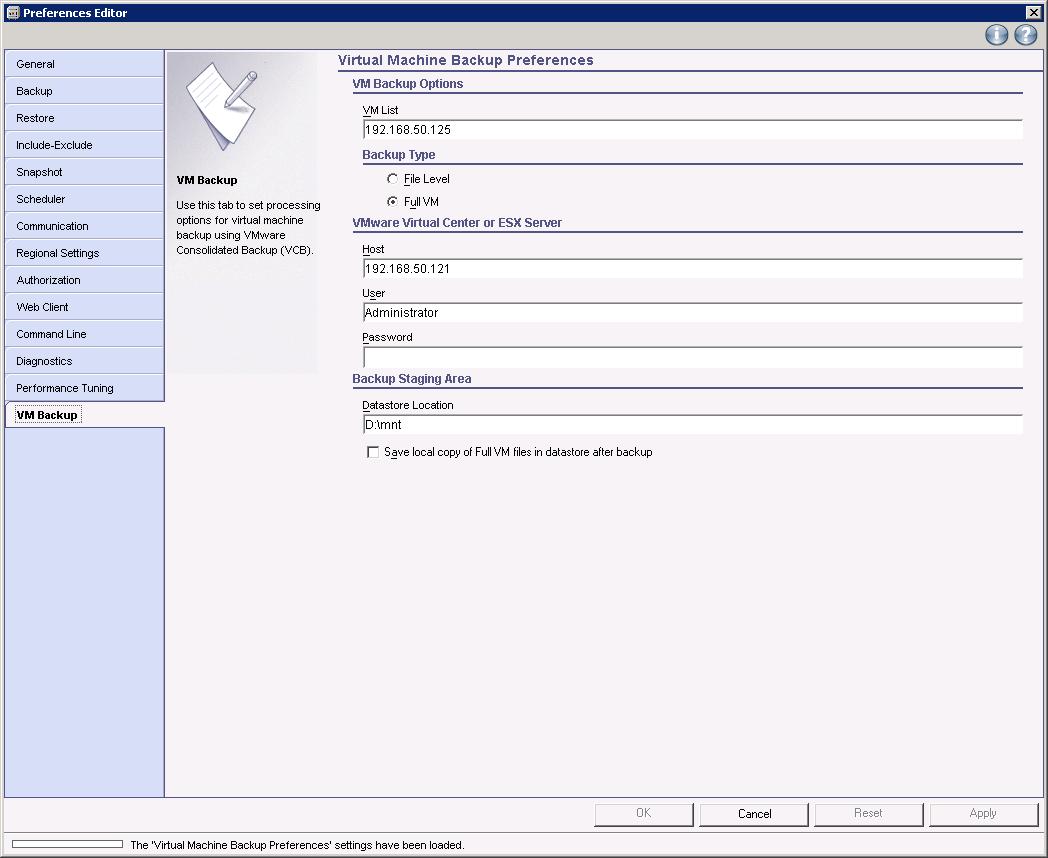Open the Diagnostics tab
This screenshot has height=858, width=1048.
click(x=84, y=361)
